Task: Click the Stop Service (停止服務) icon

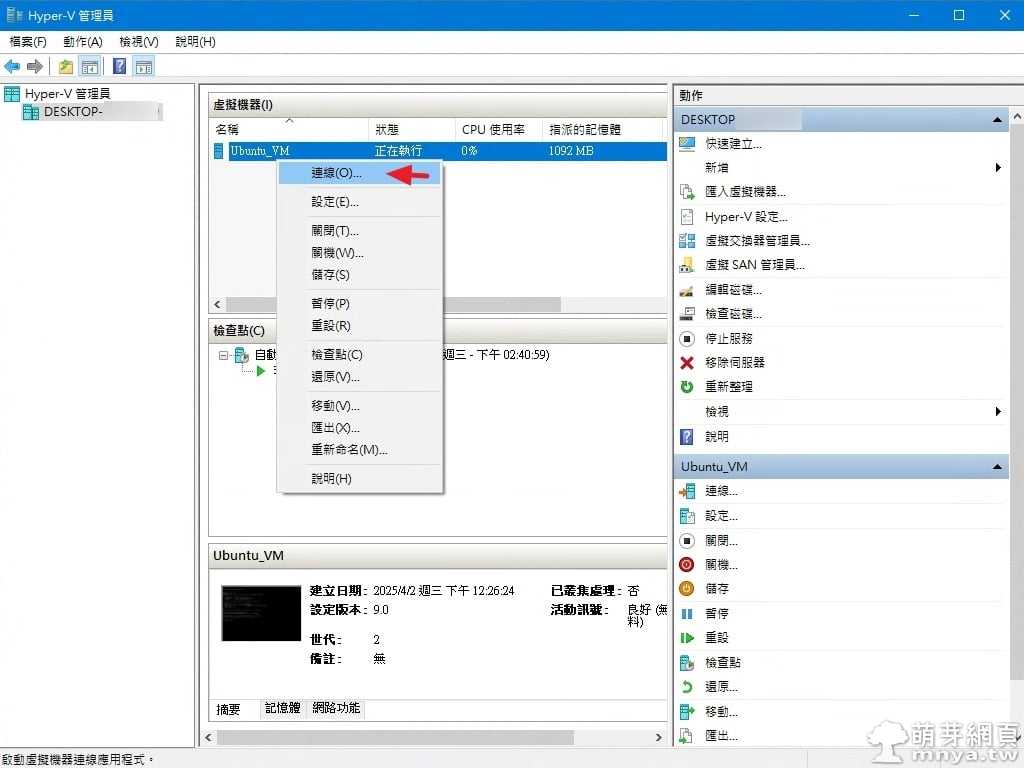Action: click(687, 338)
